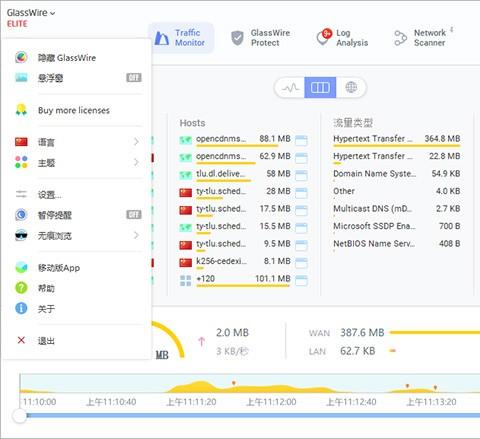480x439 pixels.
Task: Open the GlassWire Protect tab
Action: pyautogui.click(x=261, y=38)
